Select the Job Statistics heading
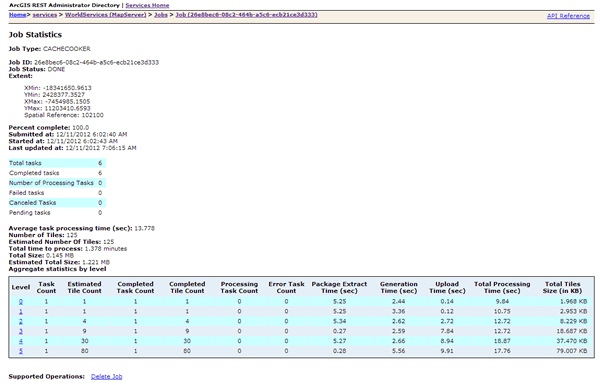This screenshot has height=385, width=600. 35,35
